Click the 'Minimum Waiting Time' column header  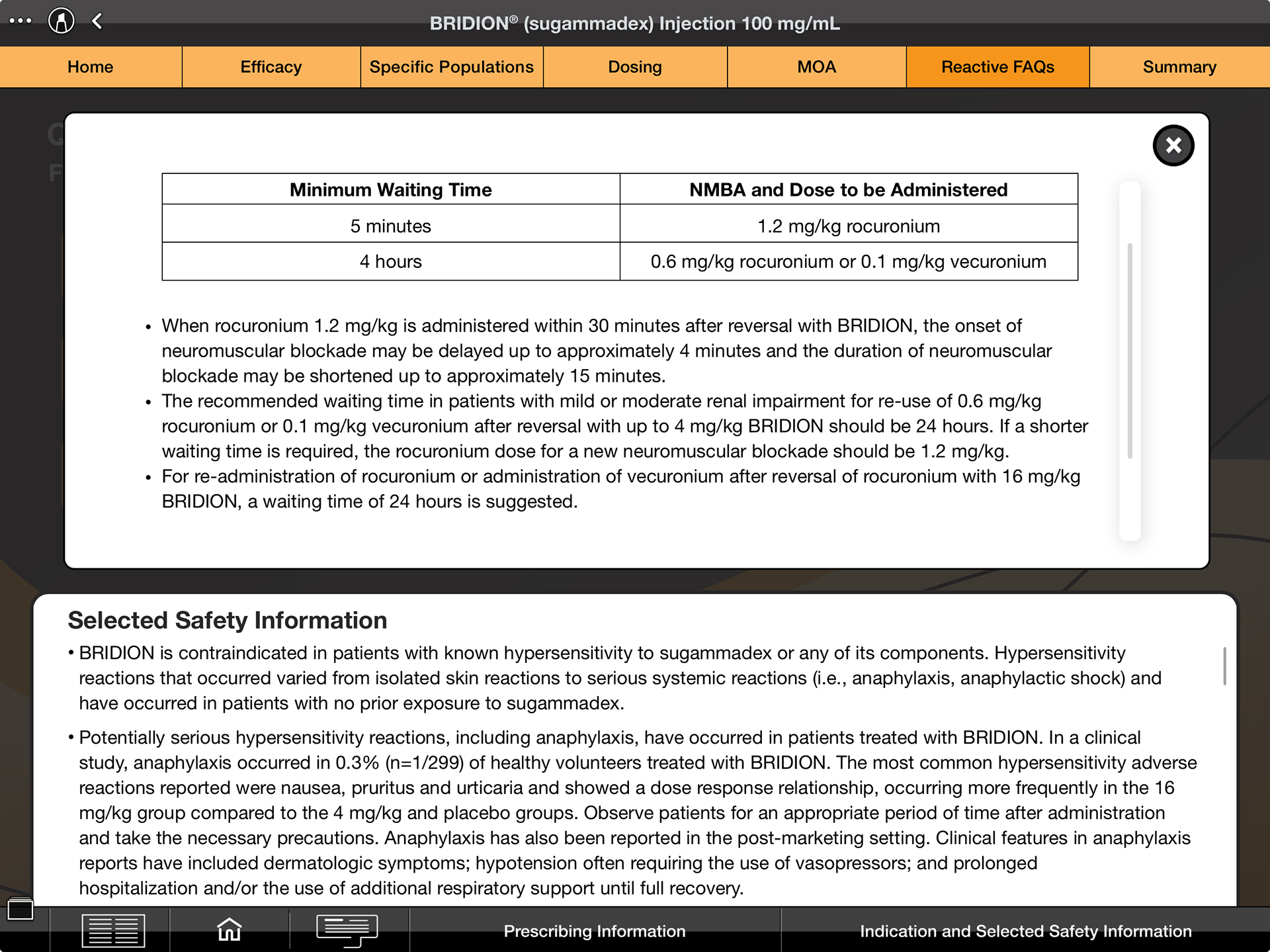click(x=391, y=190)
